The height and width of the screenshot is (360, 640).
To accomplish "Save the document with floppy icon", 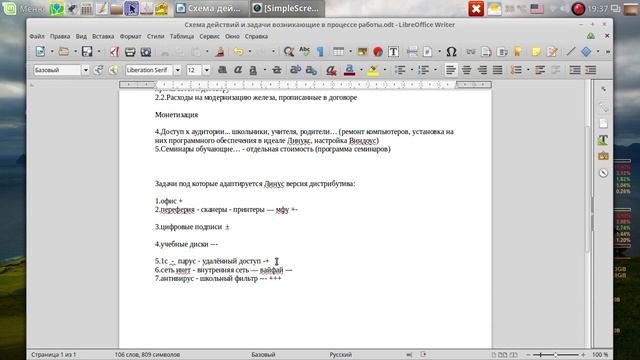I will pyautogui.click(x=87, y=51).
